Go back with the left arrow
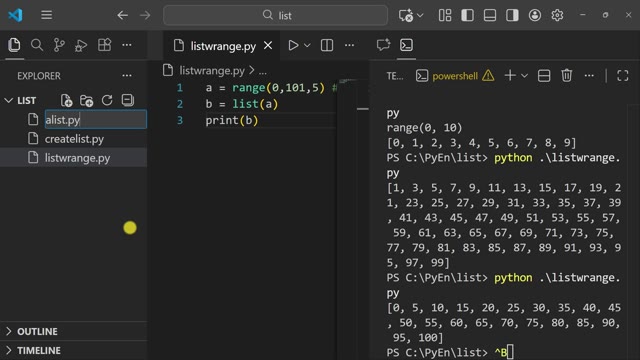The image size is (640, 360). 122,16
